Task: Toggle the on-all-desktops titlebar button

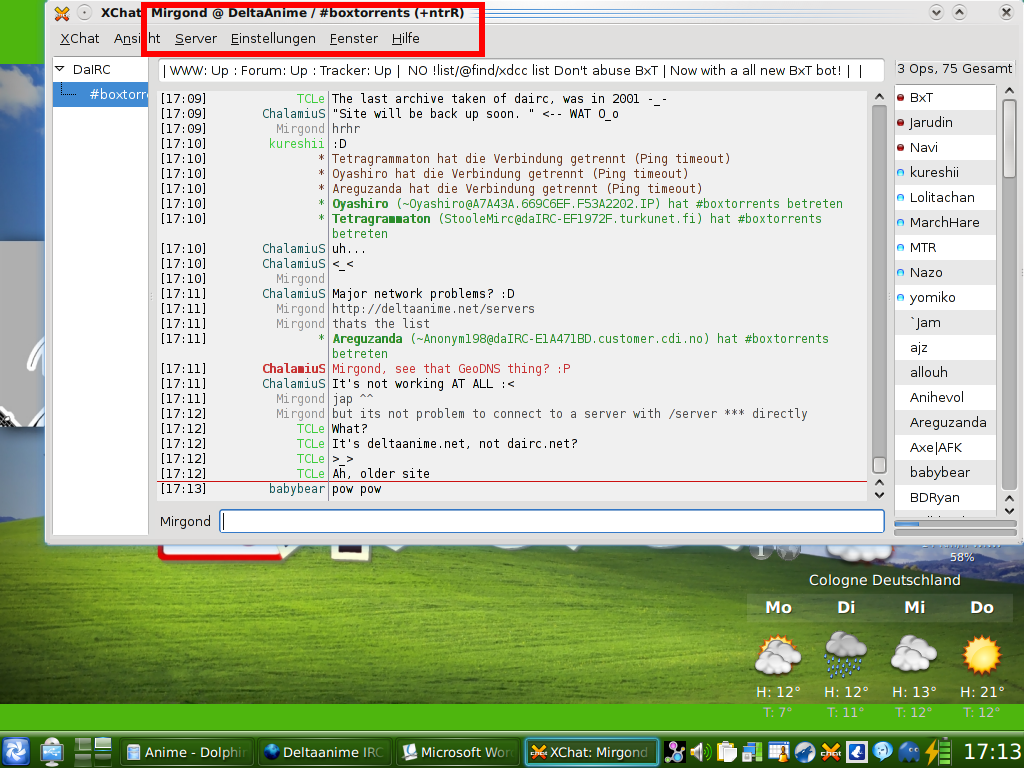Action: [84, 13]
